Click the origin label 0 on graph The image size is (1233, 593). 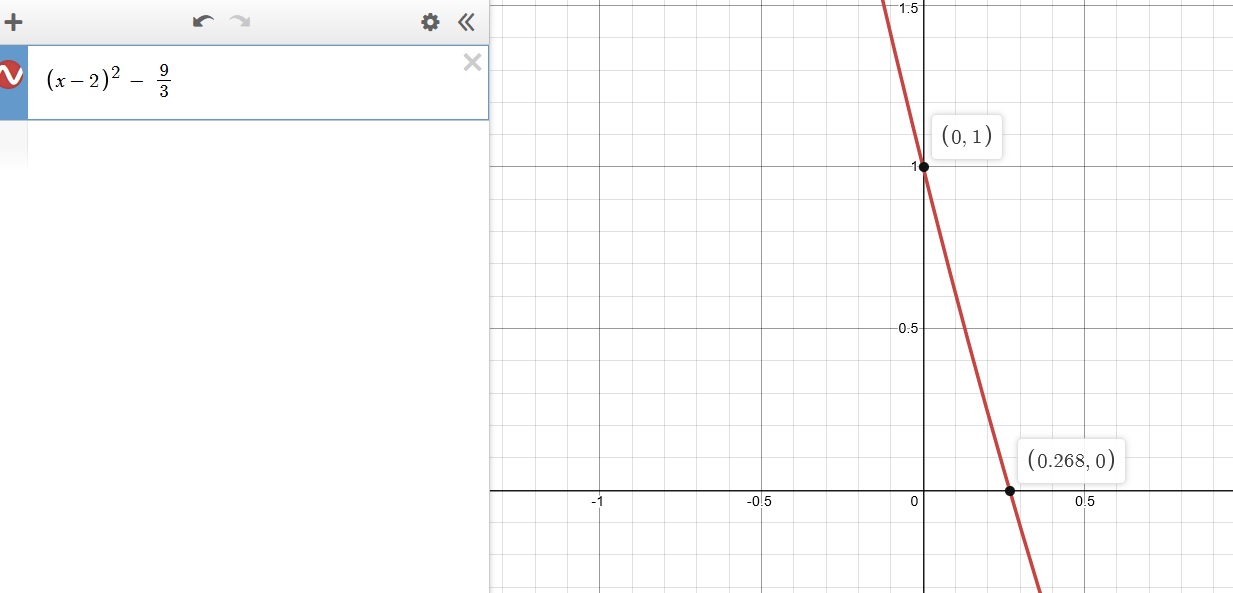coord(914,502)
